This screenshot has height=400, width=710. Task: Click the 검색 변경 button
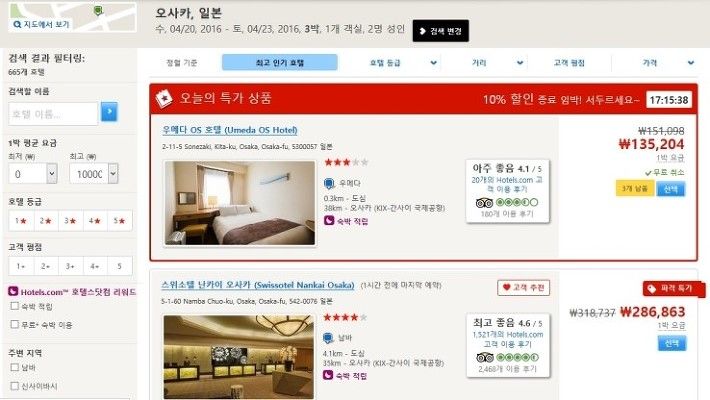[x=441, y=31]
